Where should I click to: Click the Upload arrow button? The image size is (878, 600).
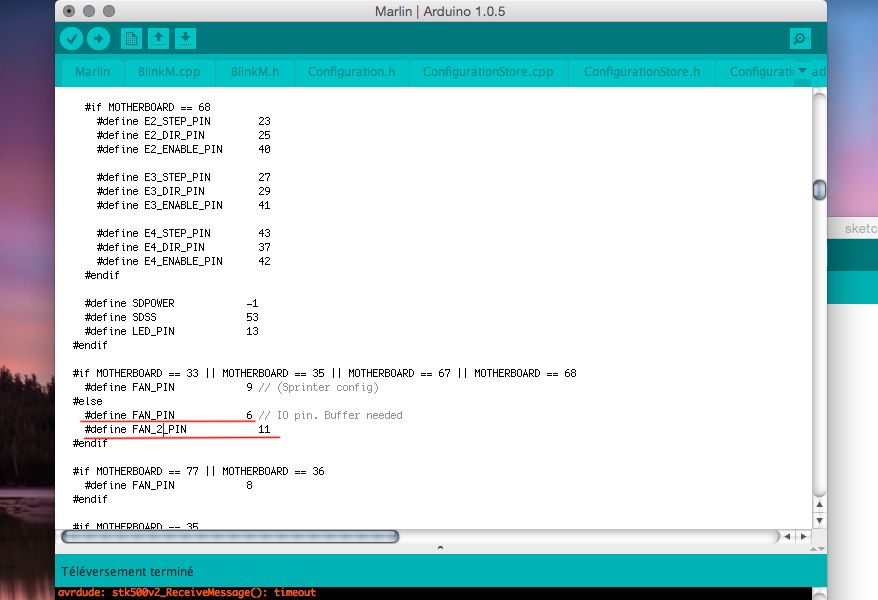tap(99, 39)
